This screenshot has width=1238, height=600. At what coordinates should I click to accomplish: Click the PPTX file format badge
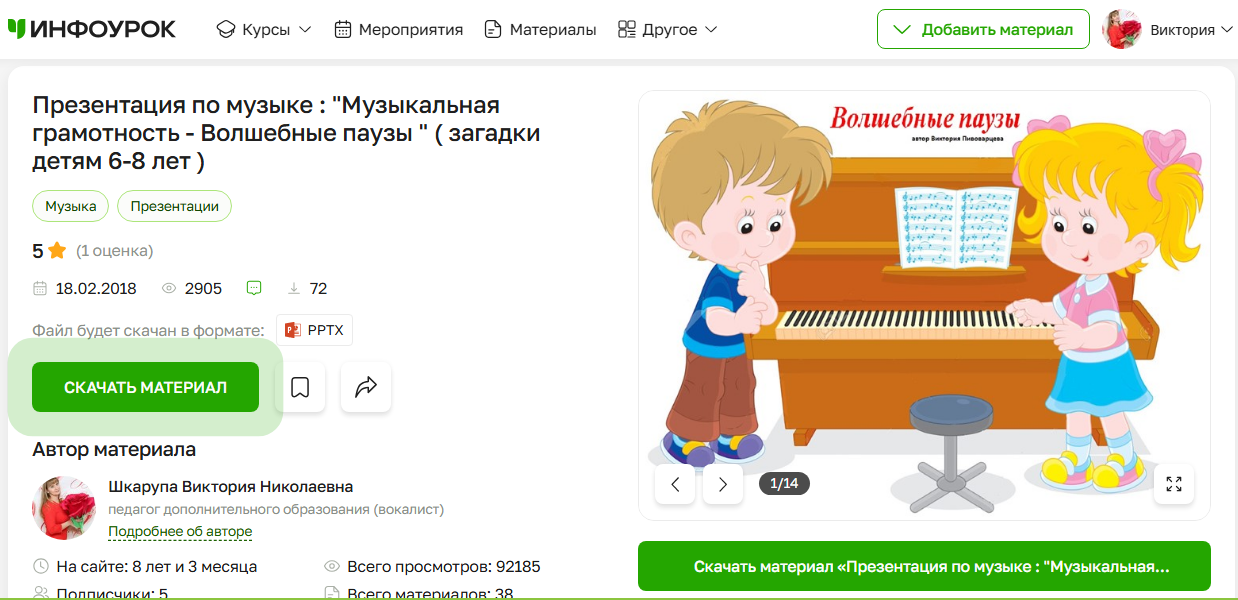[x=314, y=330]
